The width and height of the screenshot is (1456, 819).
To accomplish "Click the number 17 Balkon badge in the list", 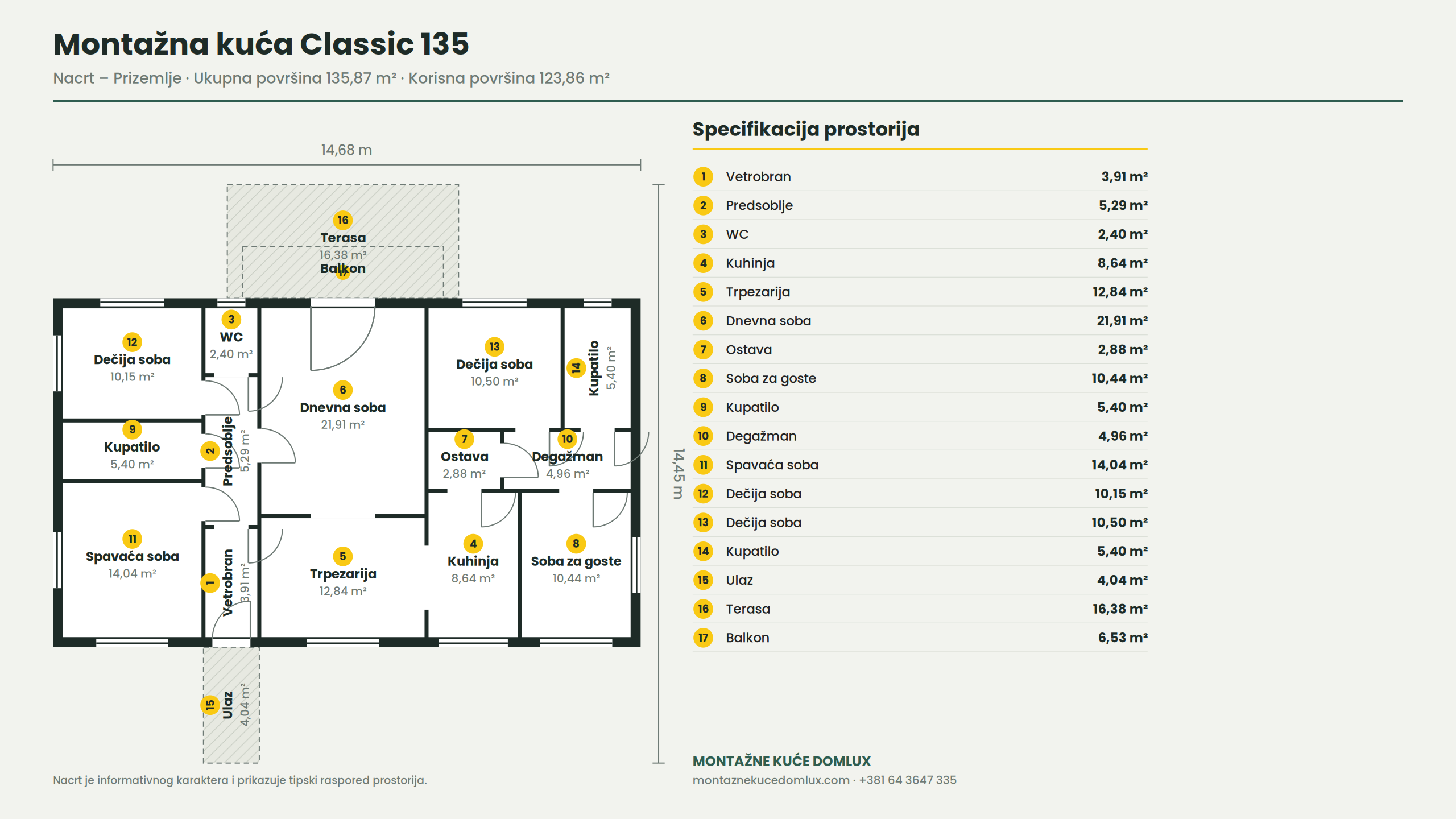I will click(703, 638).
